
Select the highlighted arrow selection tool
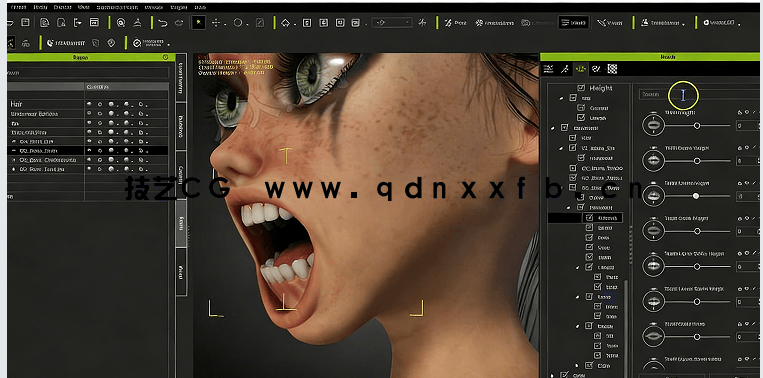(198, 22)
